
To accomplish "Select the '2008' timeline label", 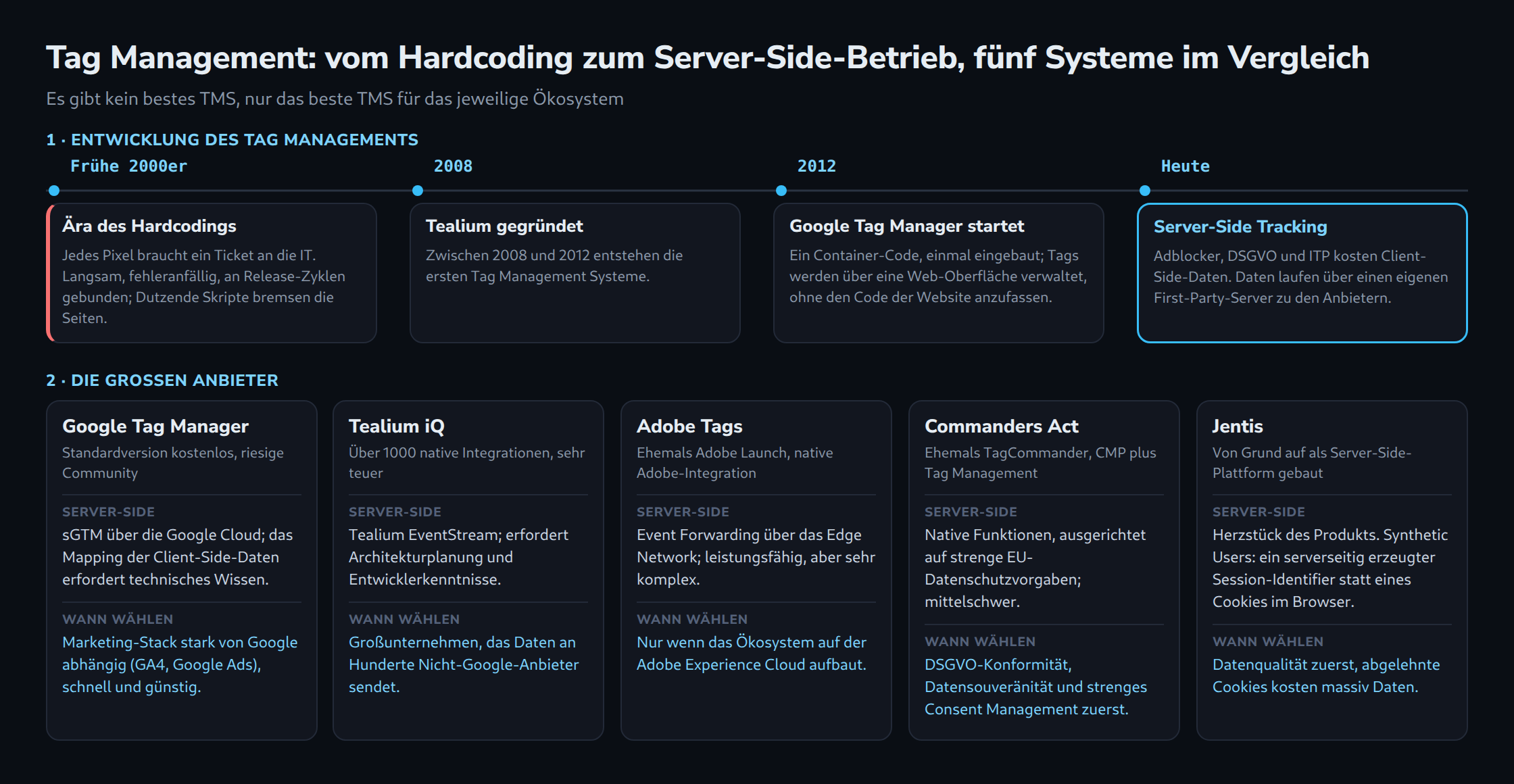I will click(x=453, y=166).
